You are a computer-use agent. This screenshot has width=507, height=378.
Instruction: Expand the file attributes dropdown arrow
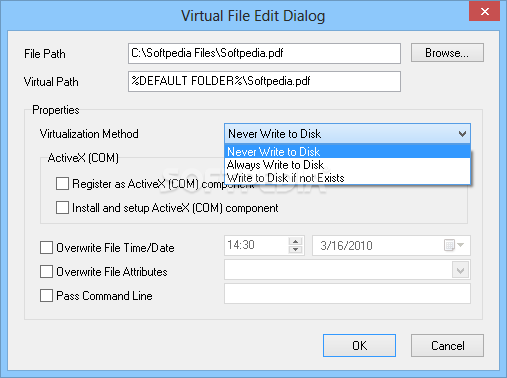click(x=460, y=270)
